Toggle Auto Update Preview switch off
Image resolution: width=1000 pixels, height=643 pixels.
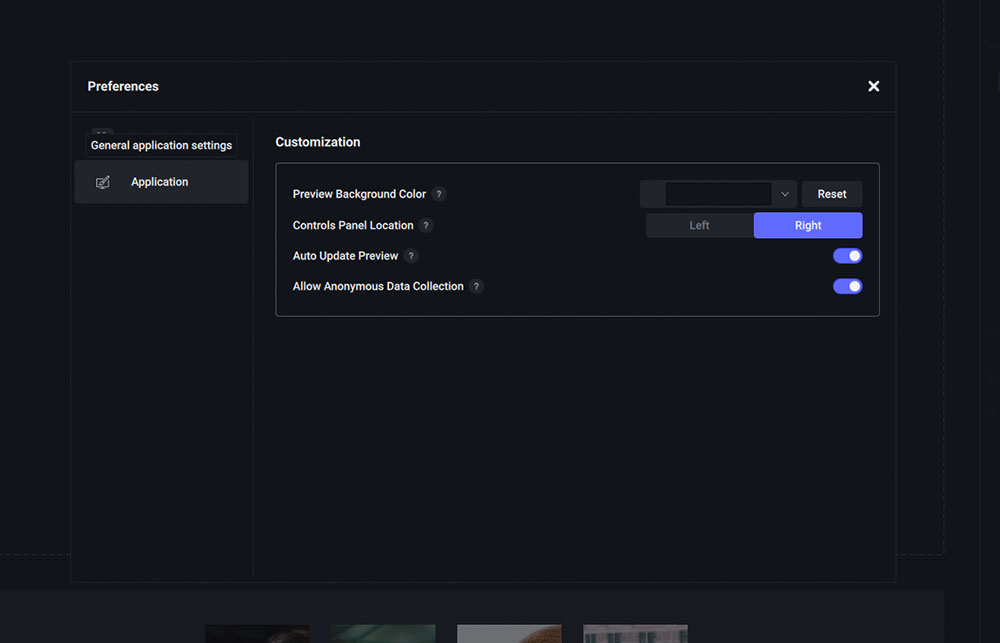(x=847, y=256)
